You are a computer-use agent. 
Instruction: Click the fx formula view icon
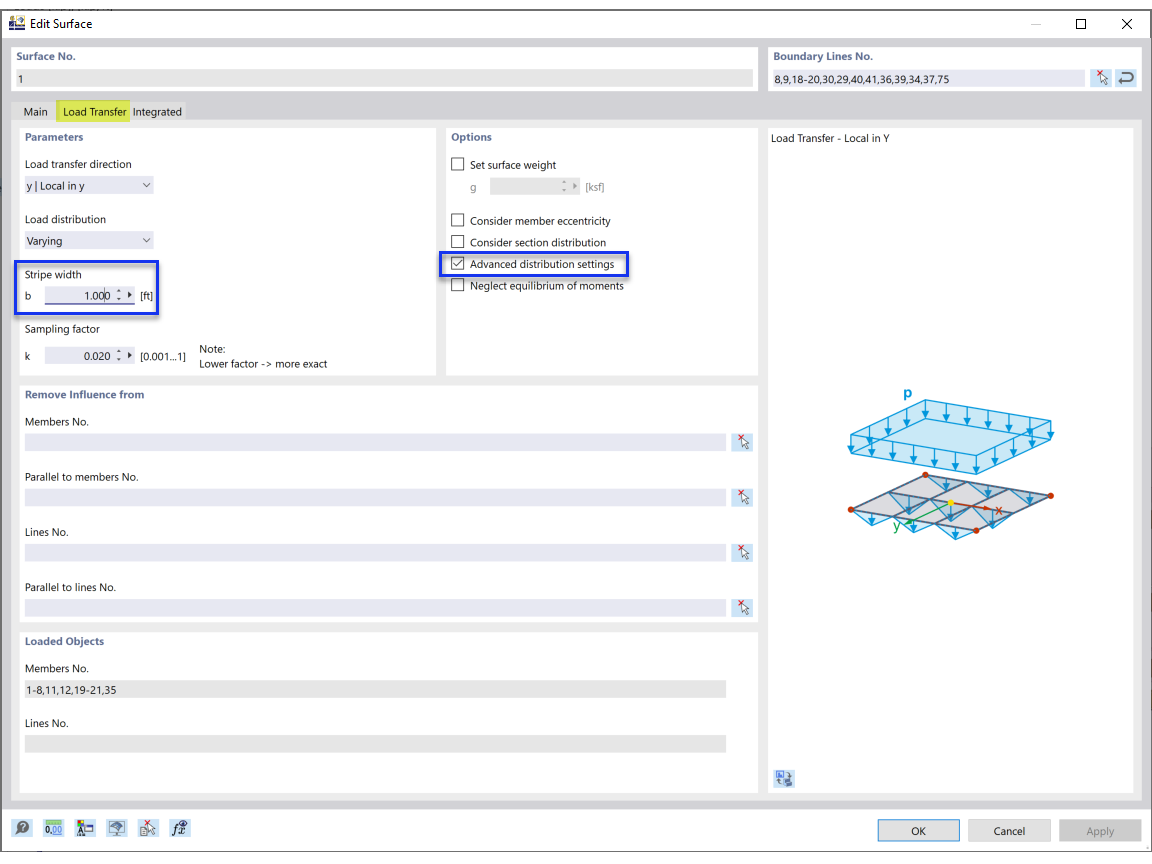coord(179,828)
